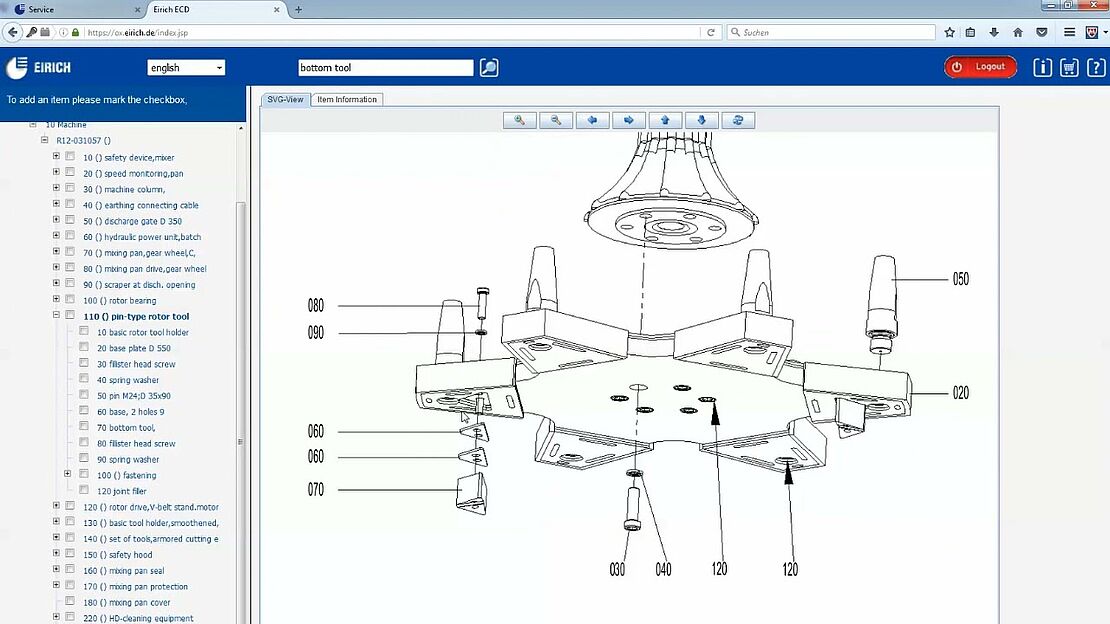This screenshot has width=1110, height=624.
Task: Pan the drawing right with arrow button
Action: tap(628, 120)
